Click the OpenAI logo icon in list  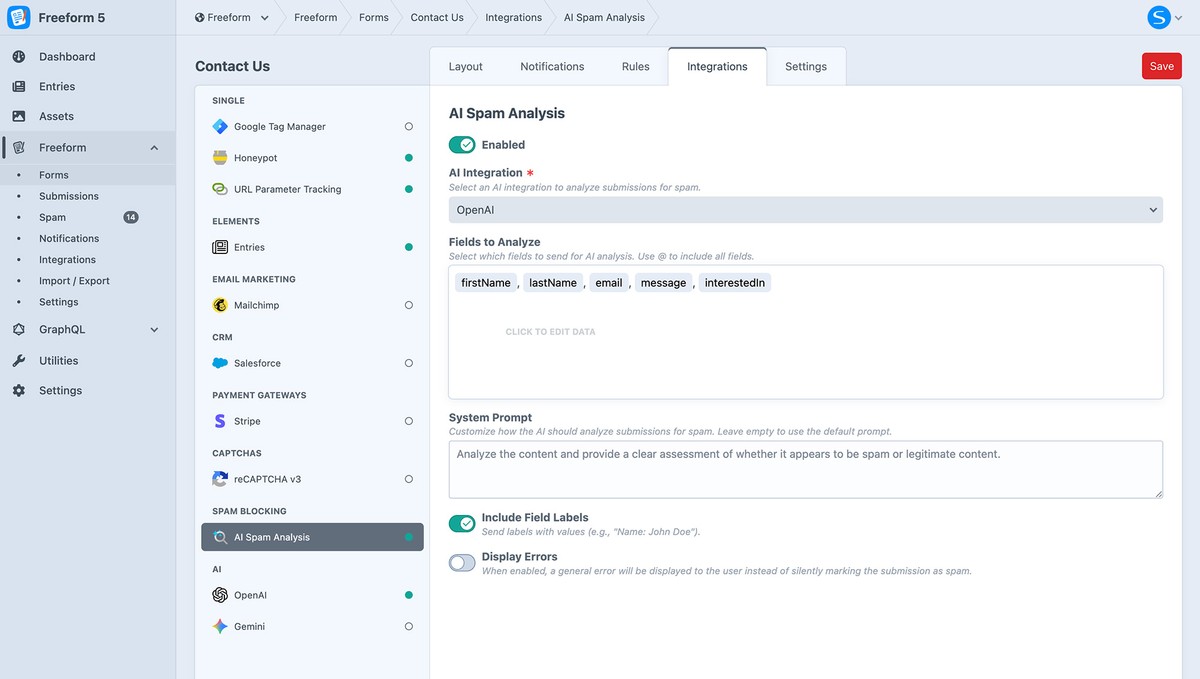(x=220, y=595)
